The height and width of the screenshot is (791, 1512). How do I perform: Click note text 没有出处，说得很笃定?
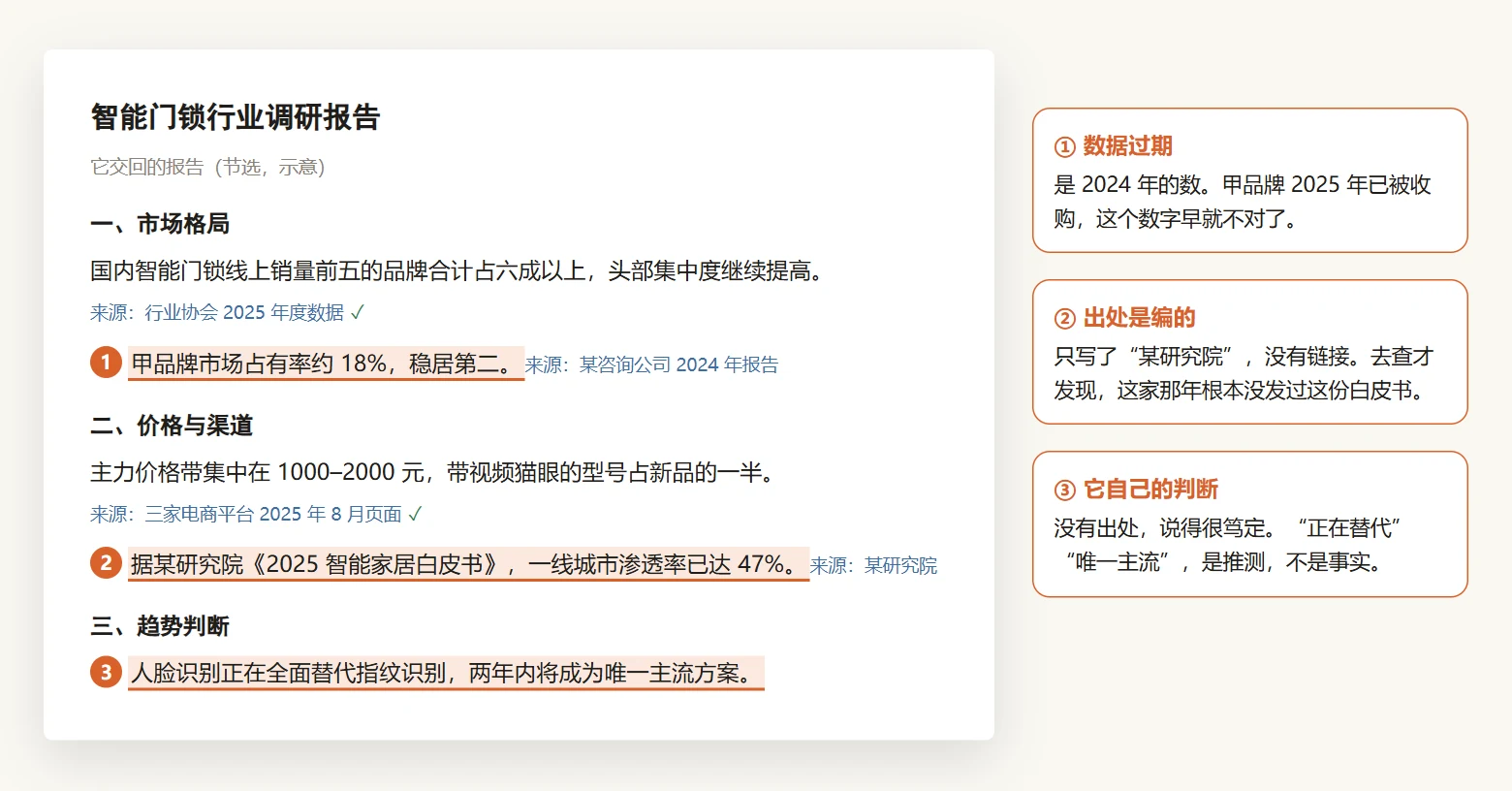pos(1228,545)
